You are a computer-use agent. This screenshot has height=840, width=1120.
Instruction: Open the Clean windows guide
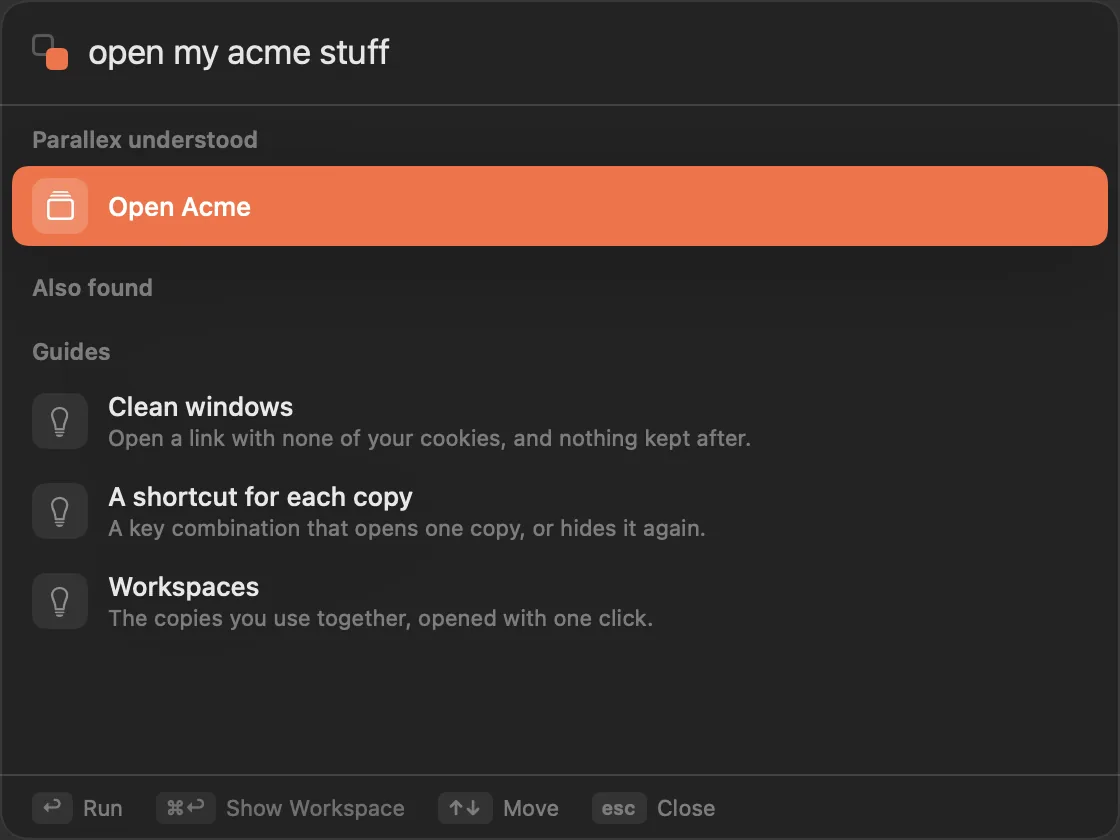point(560,421)
